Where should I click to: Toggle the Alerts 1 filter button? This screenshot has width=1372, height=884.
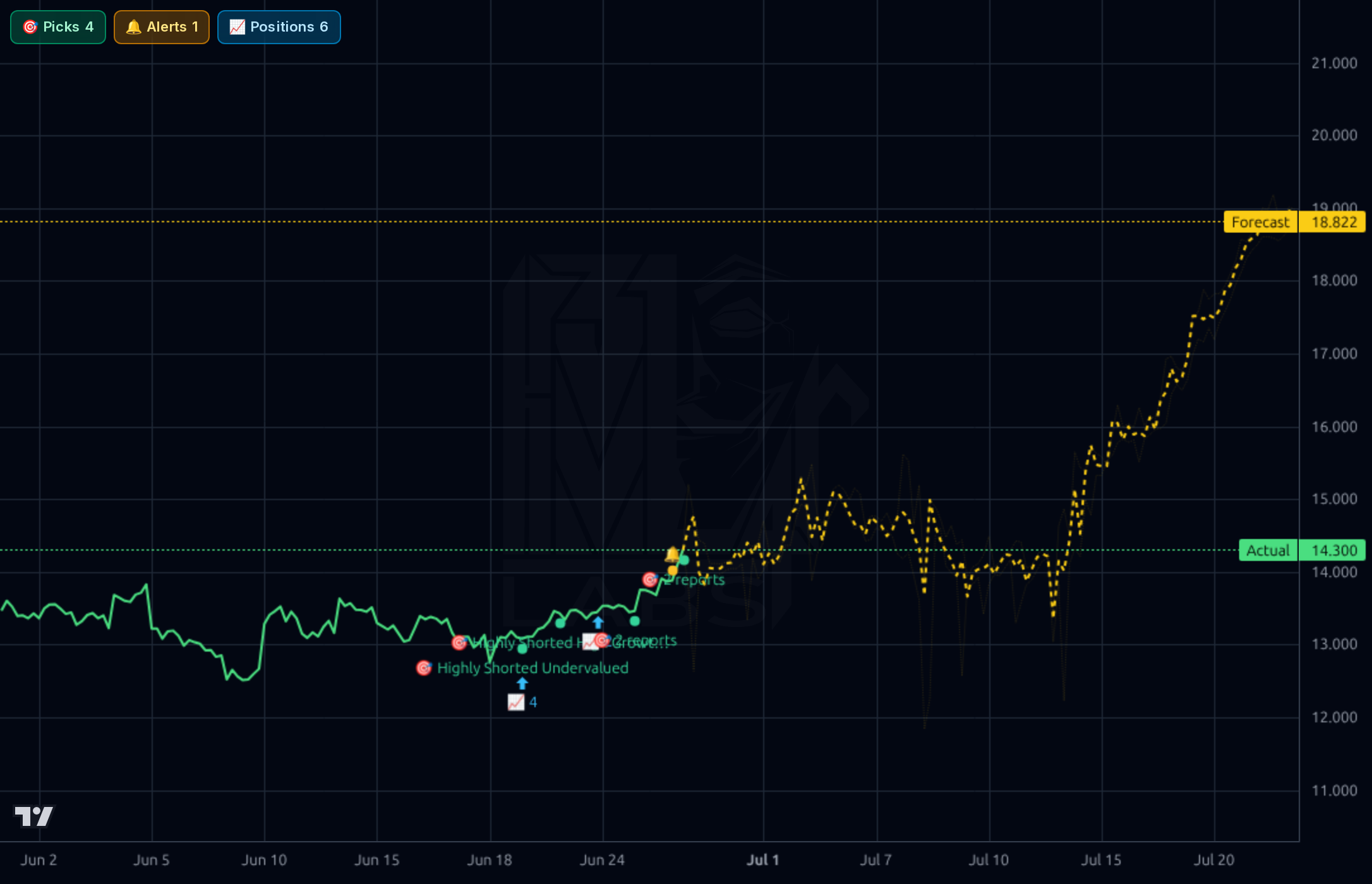coord(162,27)
